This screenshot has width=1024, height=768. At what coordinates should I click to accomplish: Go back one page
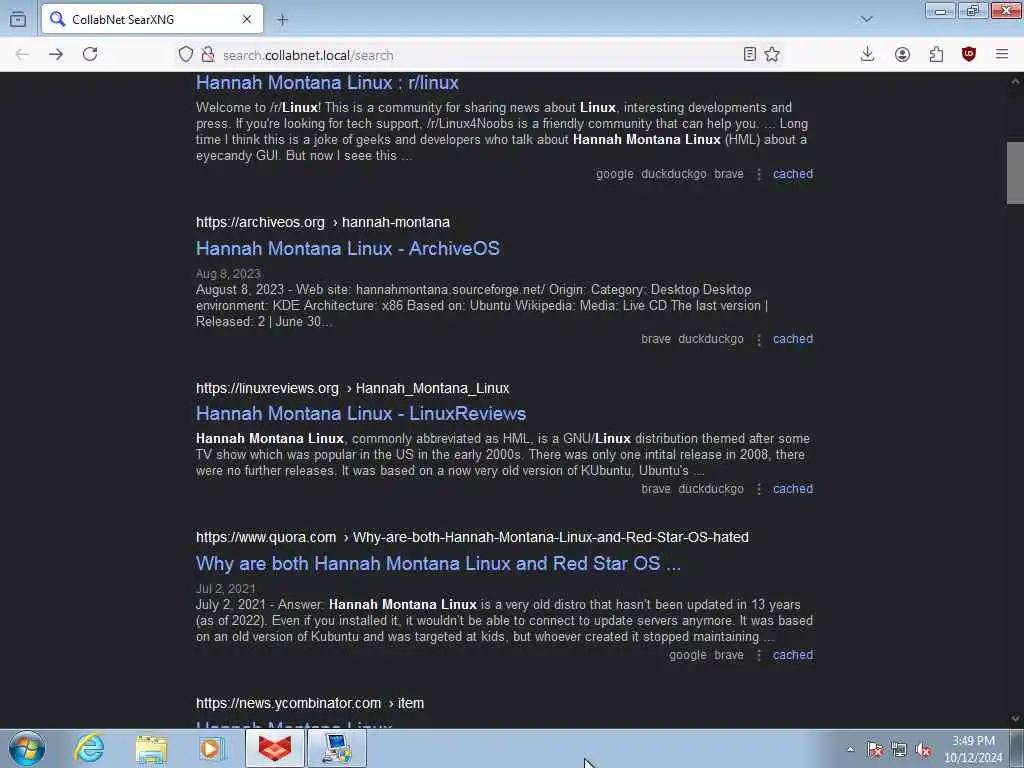[x=22, y=55]
